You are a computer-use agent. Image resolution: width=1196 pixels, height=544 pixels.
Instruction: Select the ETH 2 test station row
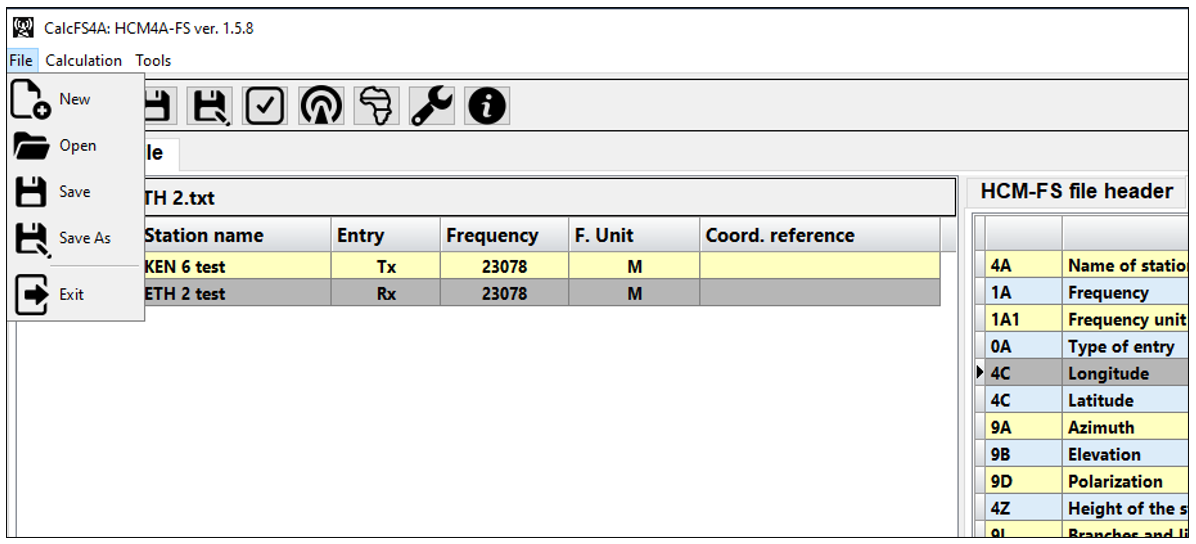point(542,293)
